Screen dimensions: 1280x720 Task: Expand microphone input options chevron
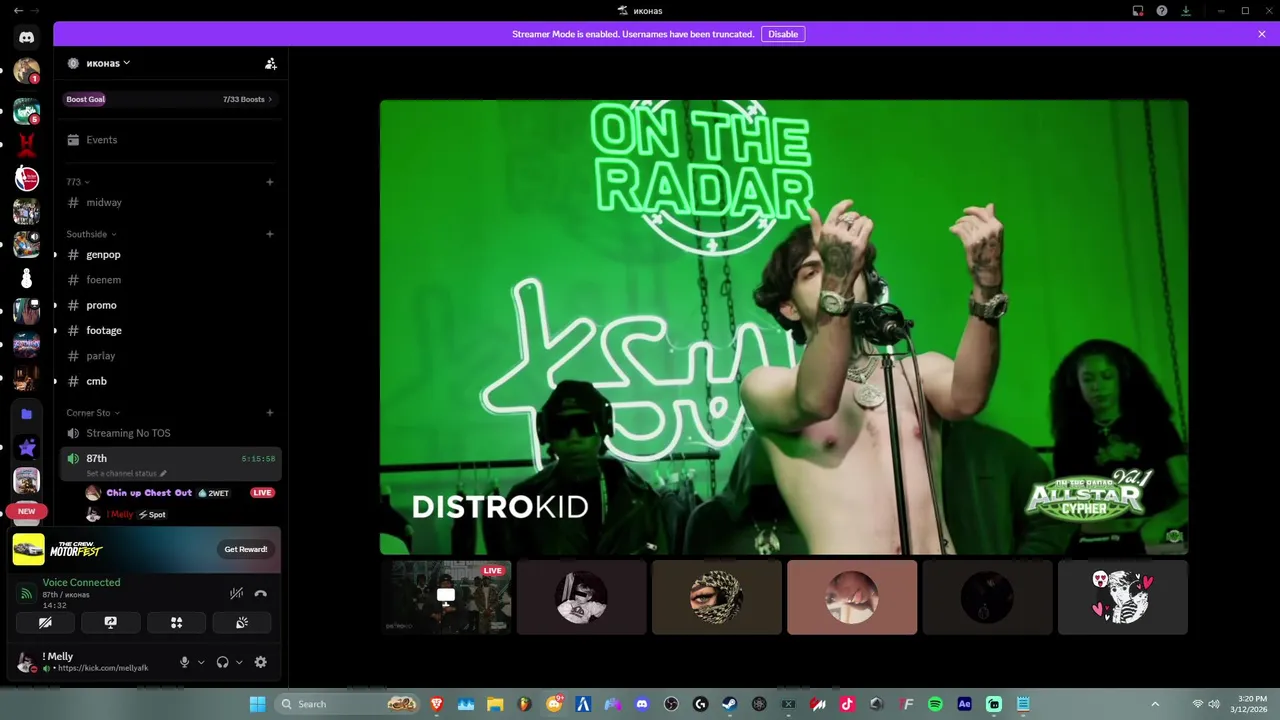pos(201,662)
